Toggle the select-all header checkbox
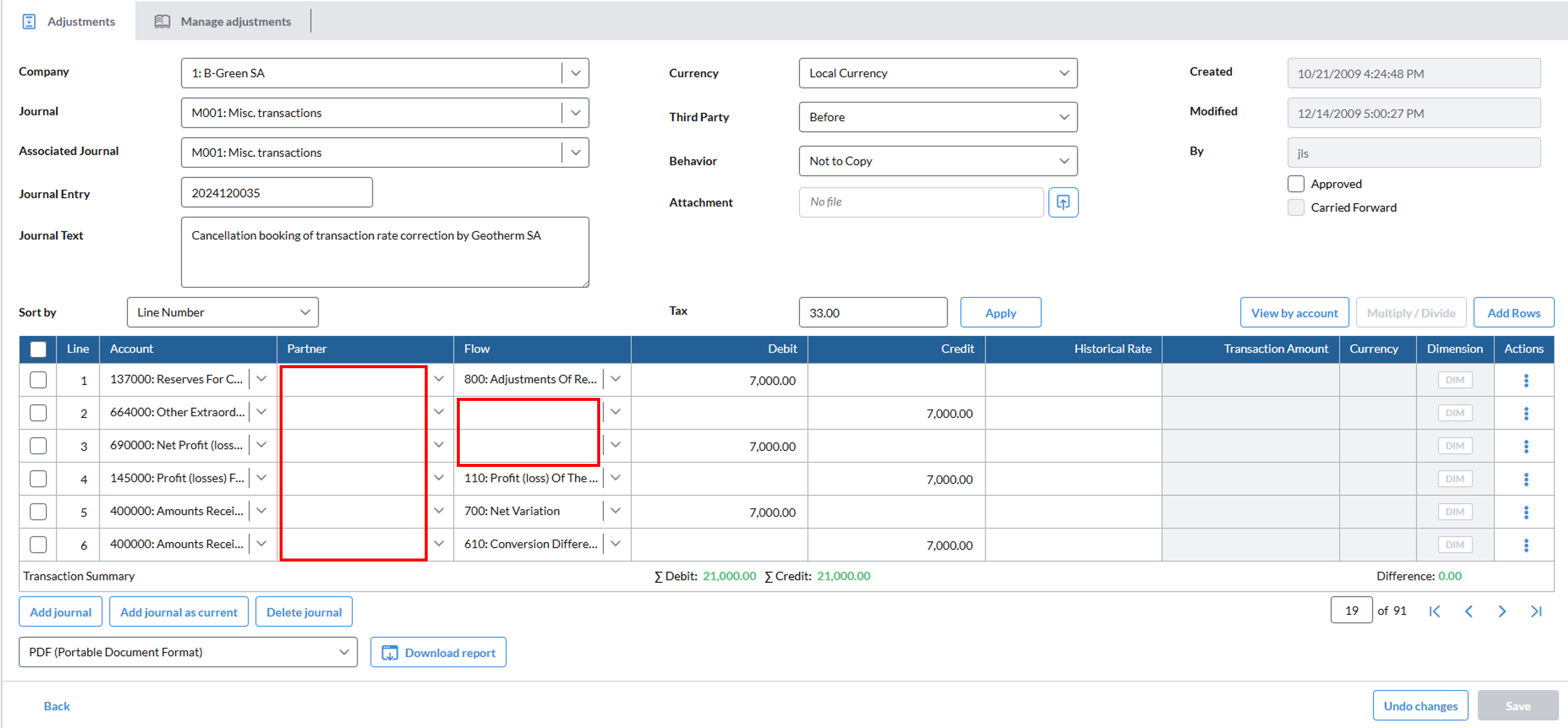The width and height of the screenshot is (1568, 728). pos(38,349)
